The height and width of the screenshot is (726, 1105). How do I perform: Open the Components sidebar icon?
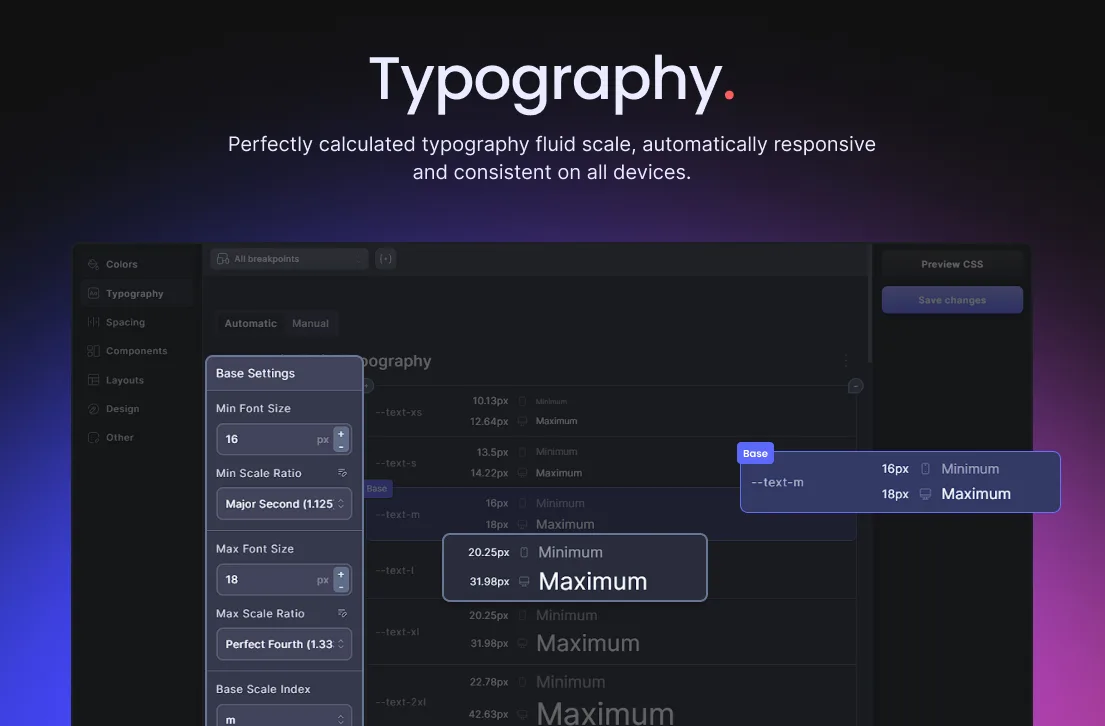pyautogui.click(x=93, y=351)
